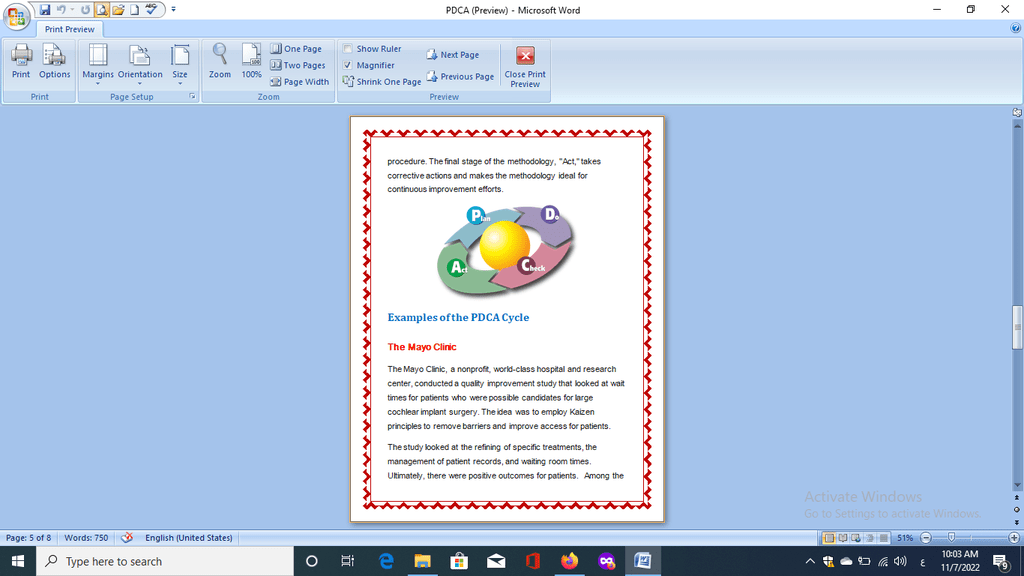
Task: Click the proofing errors status icon
Action: point(127,537)
